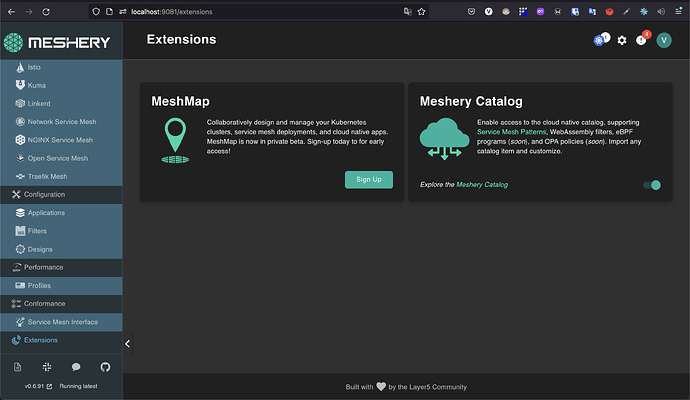690x400 pixels.
Task: Open the Service Mesh Patterns link
Action: point(511,132)
